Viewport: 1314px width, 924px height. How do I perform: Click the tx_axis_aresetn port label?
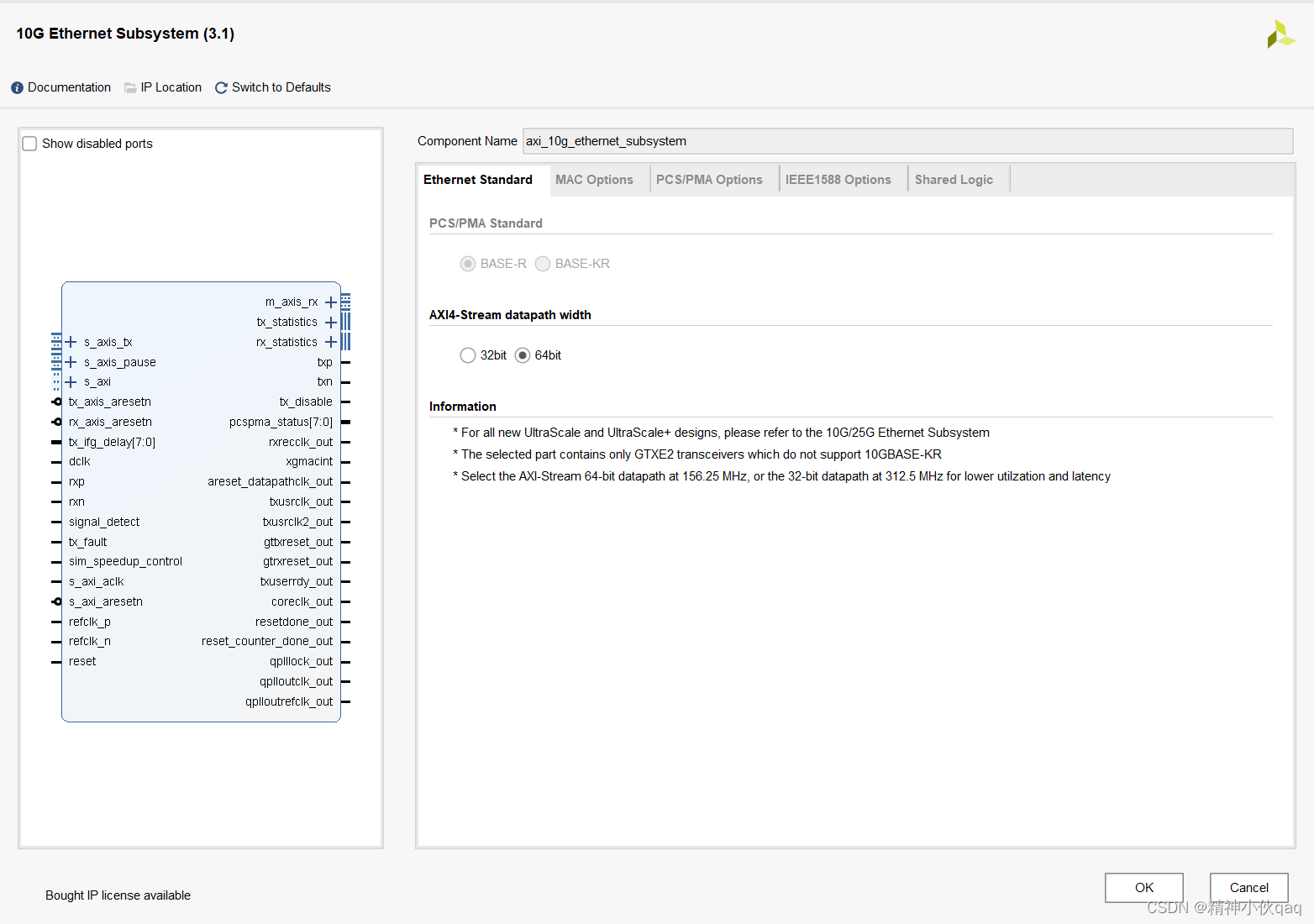click(110, 402)
